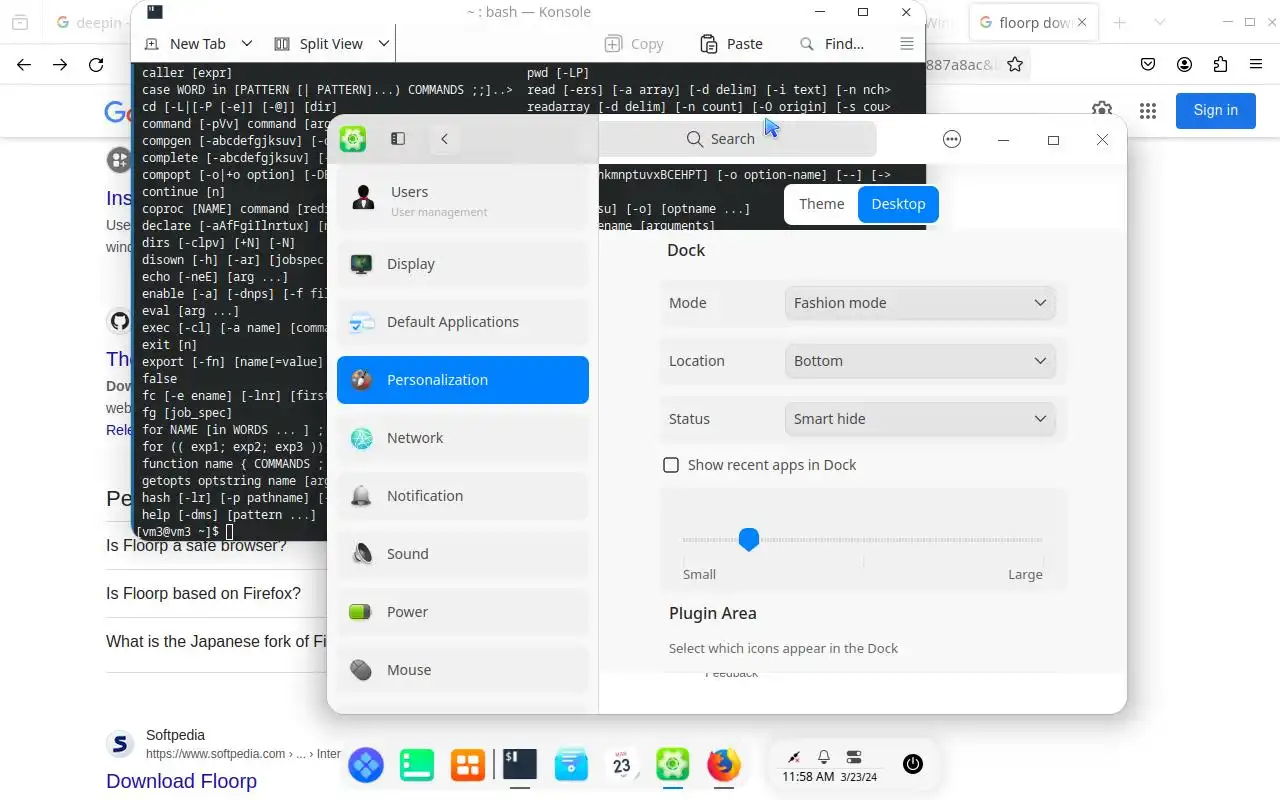
Task: Switch to the Theme tab
Action: 822,204
